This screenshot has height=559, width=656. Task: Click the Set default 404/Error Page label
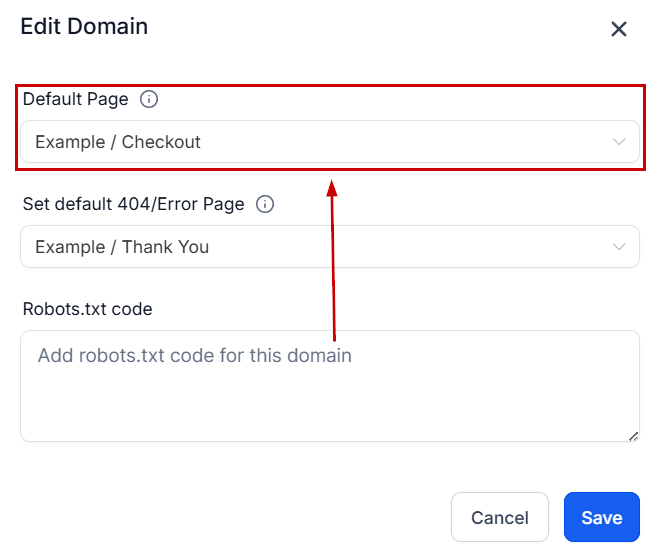[133, 204]
